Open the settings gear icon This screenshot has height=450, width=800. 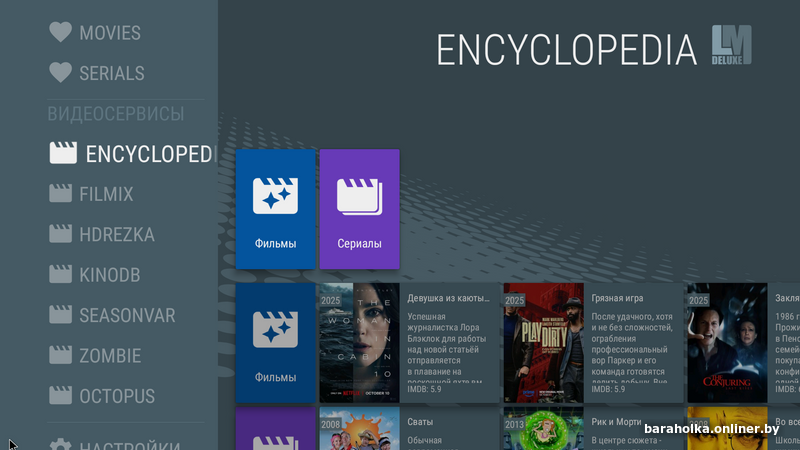pos(60,444)
